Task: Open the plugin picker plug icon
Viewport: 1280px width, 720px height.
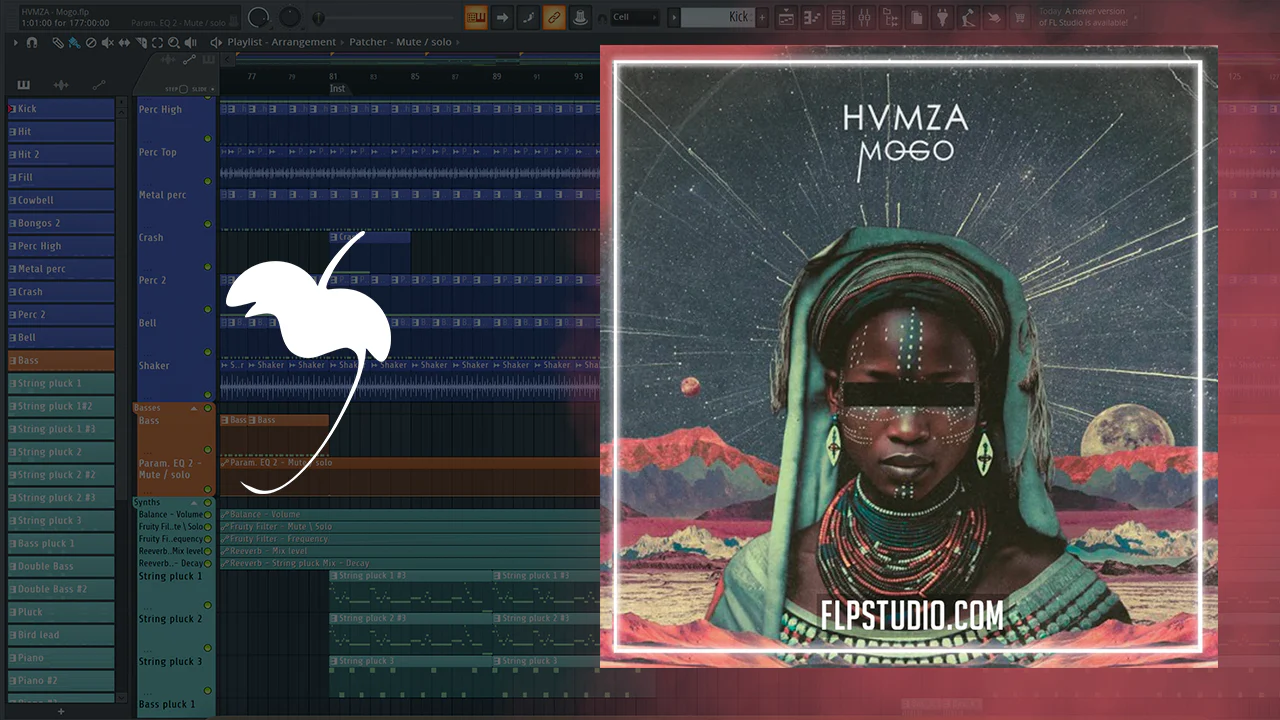Action: (943, 17)
